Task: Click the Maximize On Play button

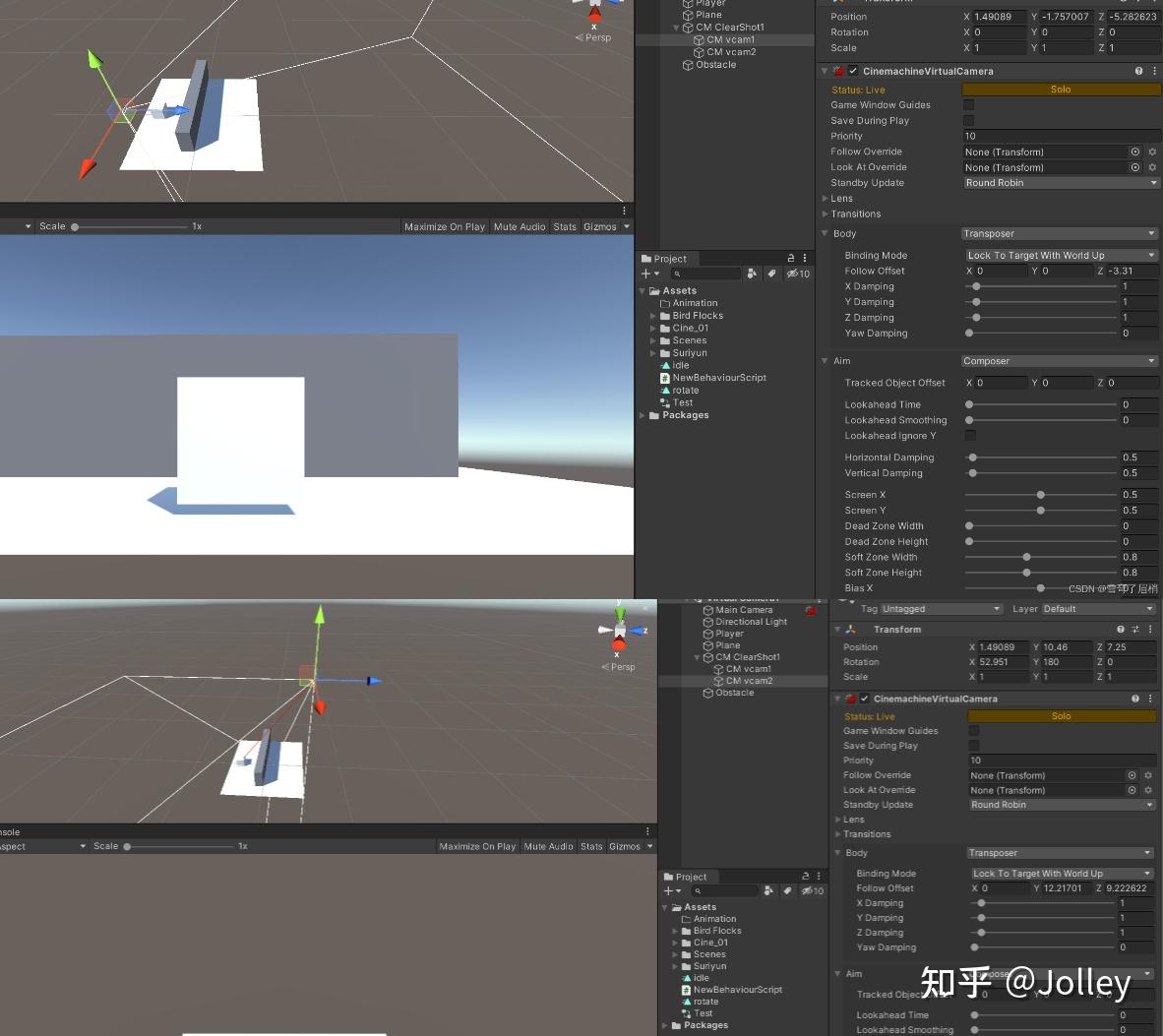Action: pyautogui.click(x=445, y=226)
